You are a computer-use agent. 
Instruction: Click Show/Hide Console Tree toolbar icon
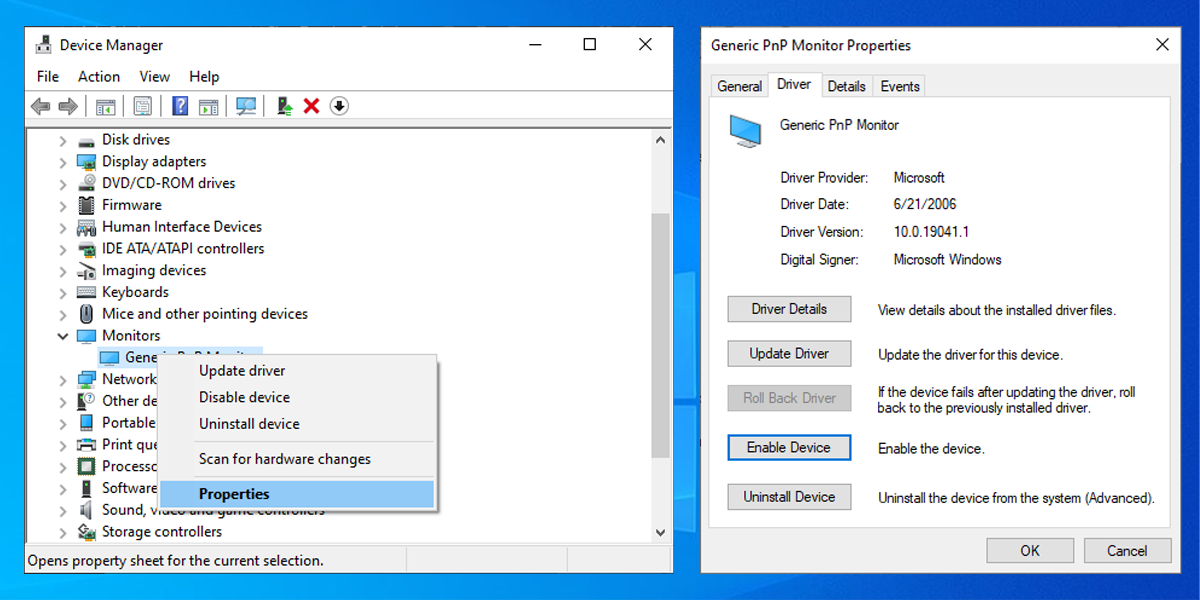pyautogui.click(x=106, y=106)
